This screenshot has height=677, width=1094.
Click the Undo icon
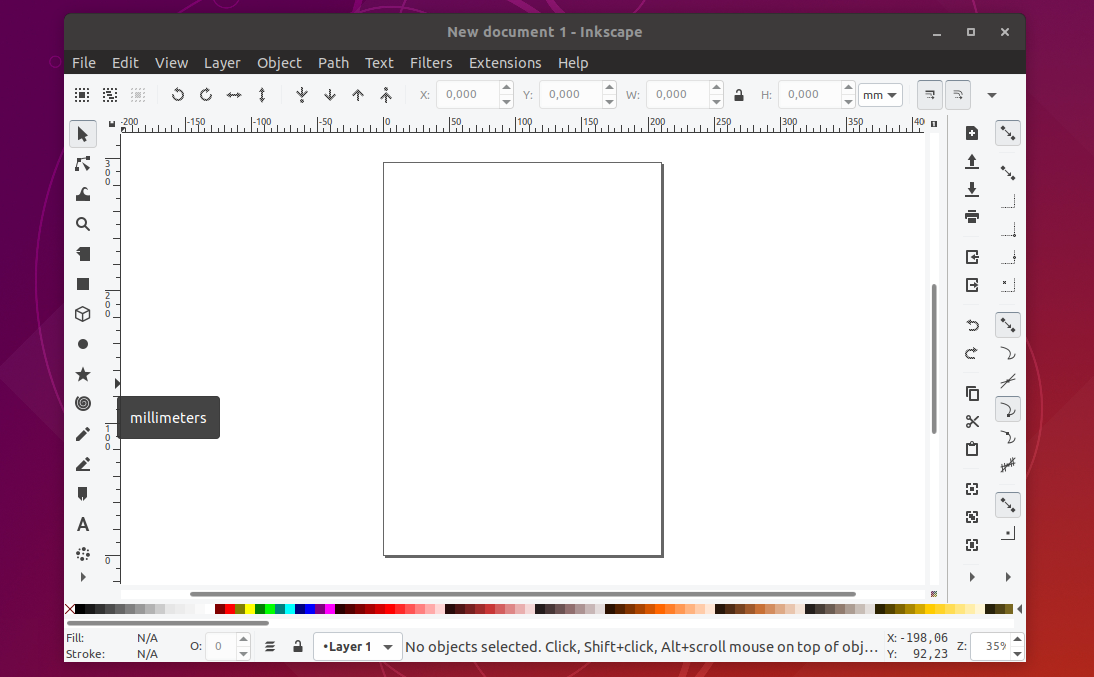click(972, 325)
